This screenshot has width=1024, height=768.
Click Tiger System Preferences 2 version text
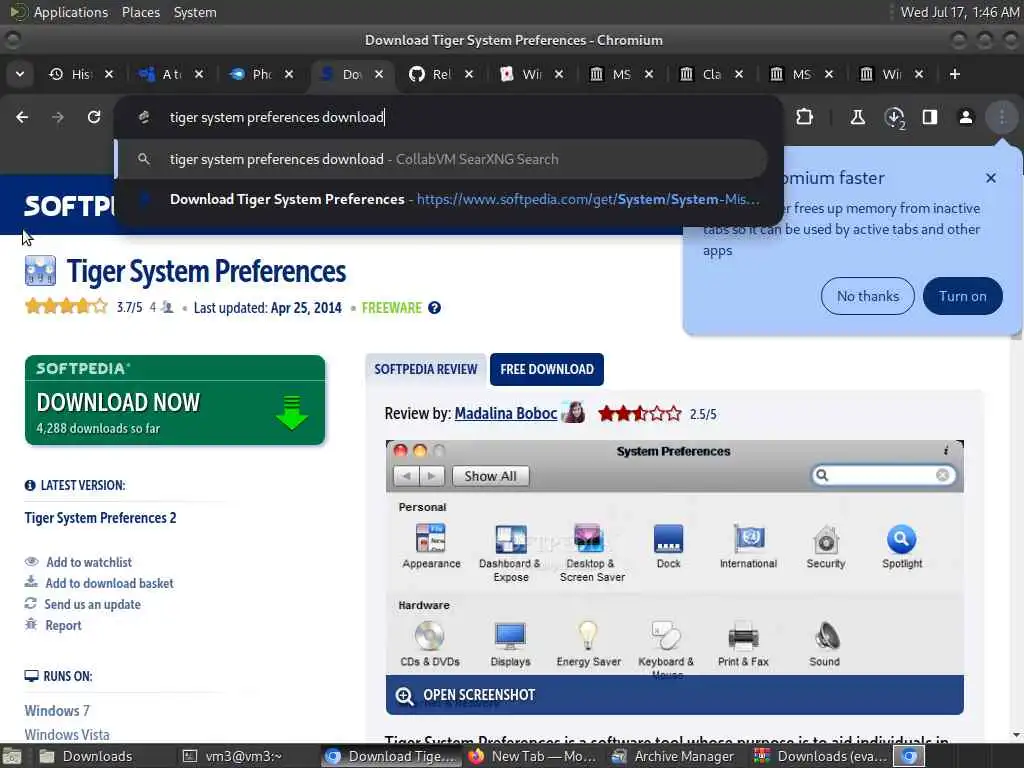coord(101,518)
